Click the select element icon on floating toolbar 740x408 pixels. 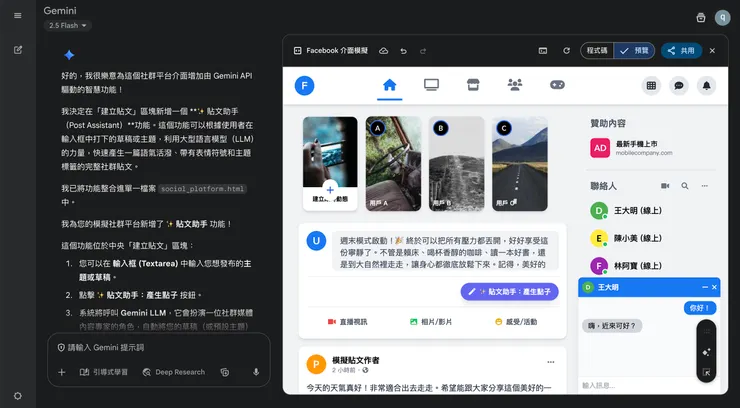706,372
